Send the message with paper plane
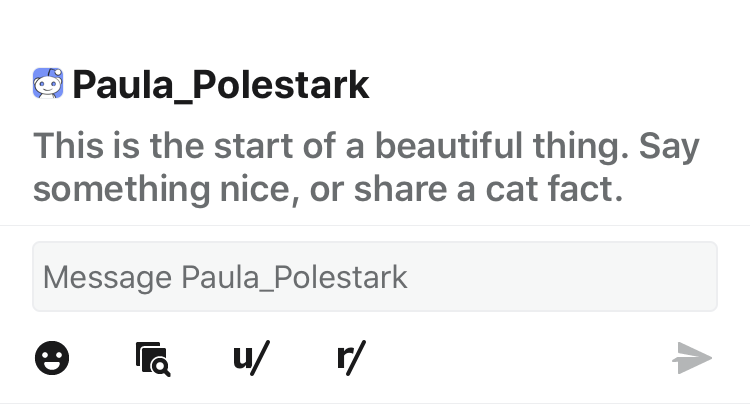750x404 pixels. pos(693,357)
